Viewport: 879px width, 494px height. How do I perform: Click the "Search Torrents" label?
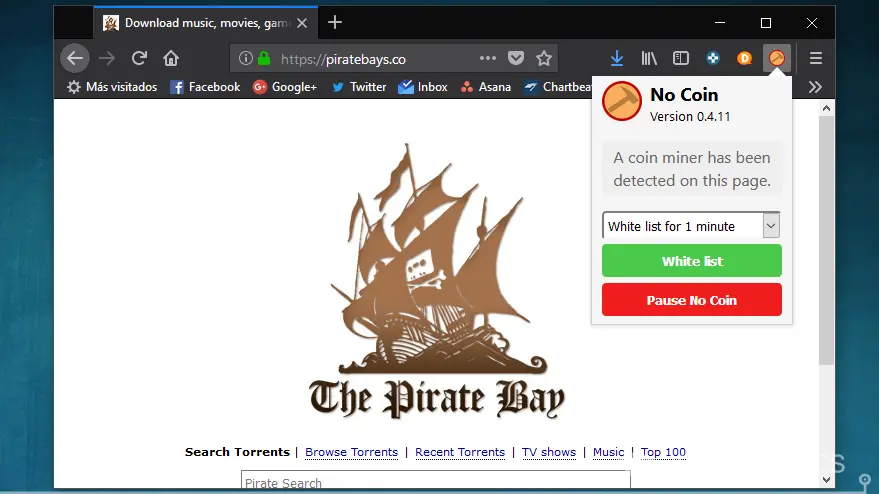[237, 452]
